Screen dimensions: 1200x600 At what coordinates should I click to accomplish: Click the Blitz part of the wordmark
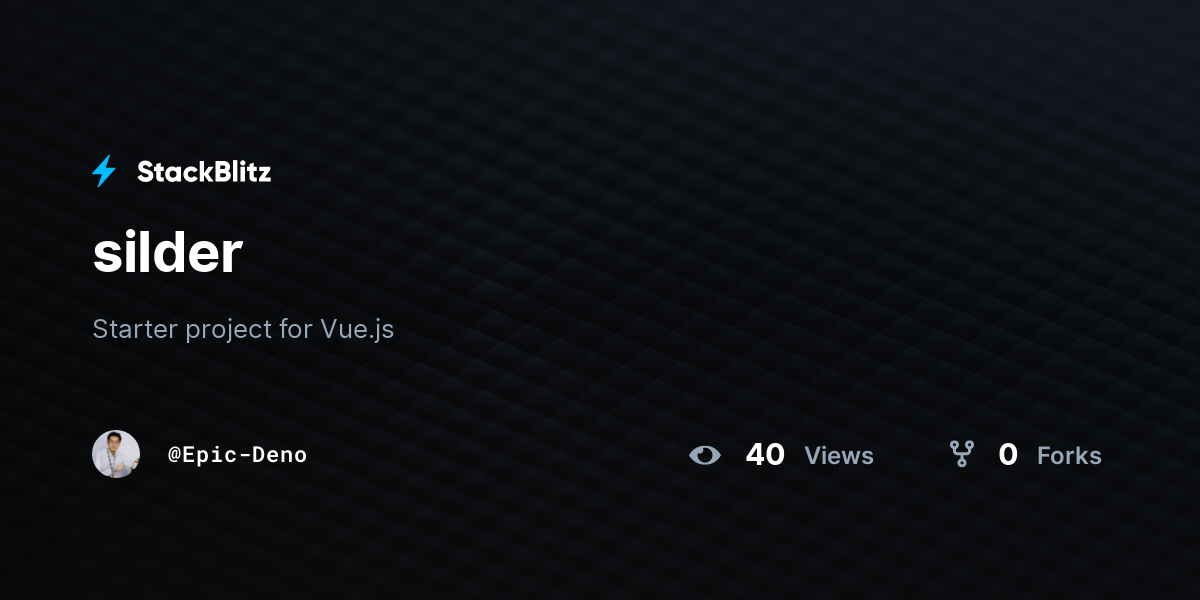pyautogui.click(x=239, y=172)
